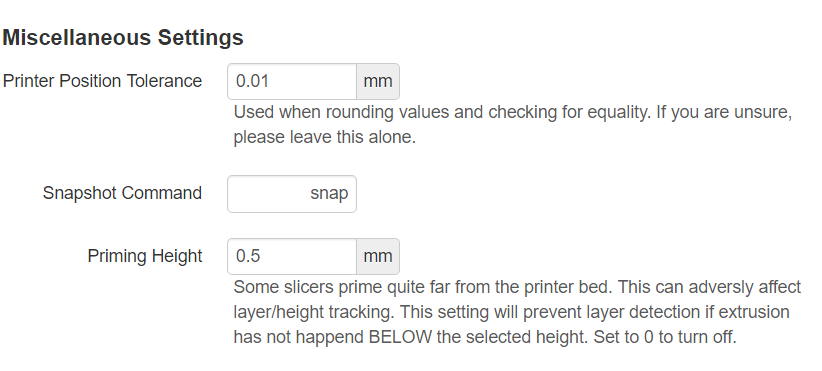Click the 'Used when rounding values' help line
Image resolution: width=822 pixels, height=371 pixels.
(513, 112)
